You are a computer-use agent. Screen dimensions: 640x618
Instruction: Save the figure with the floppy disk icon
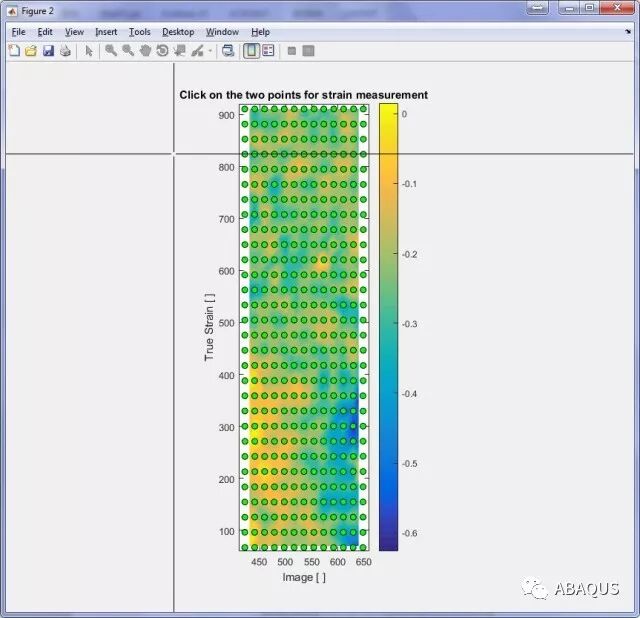tap(49, 51)
